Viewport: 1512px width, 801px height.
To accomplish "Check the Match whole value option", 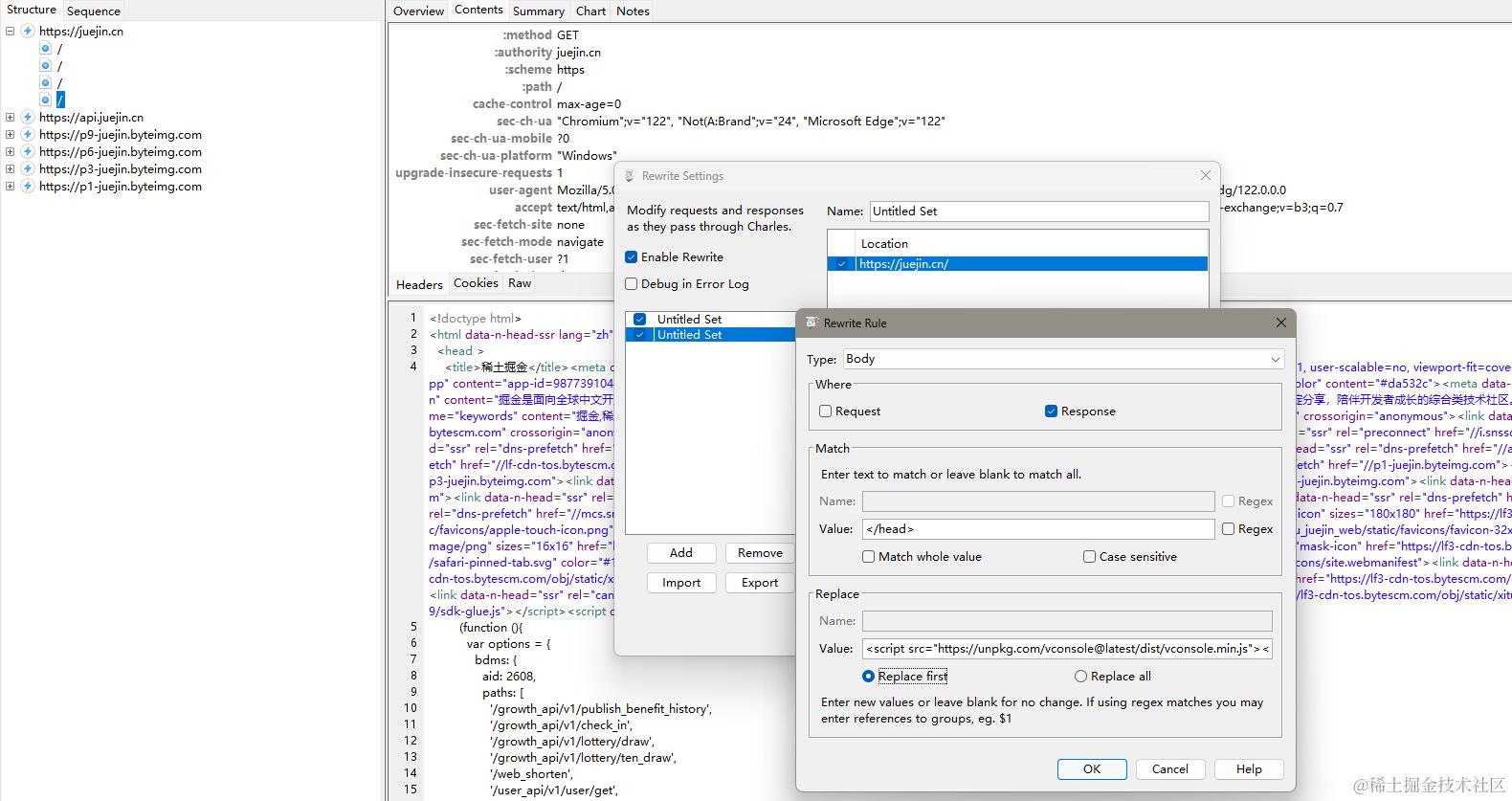I will tap(869, 557).
